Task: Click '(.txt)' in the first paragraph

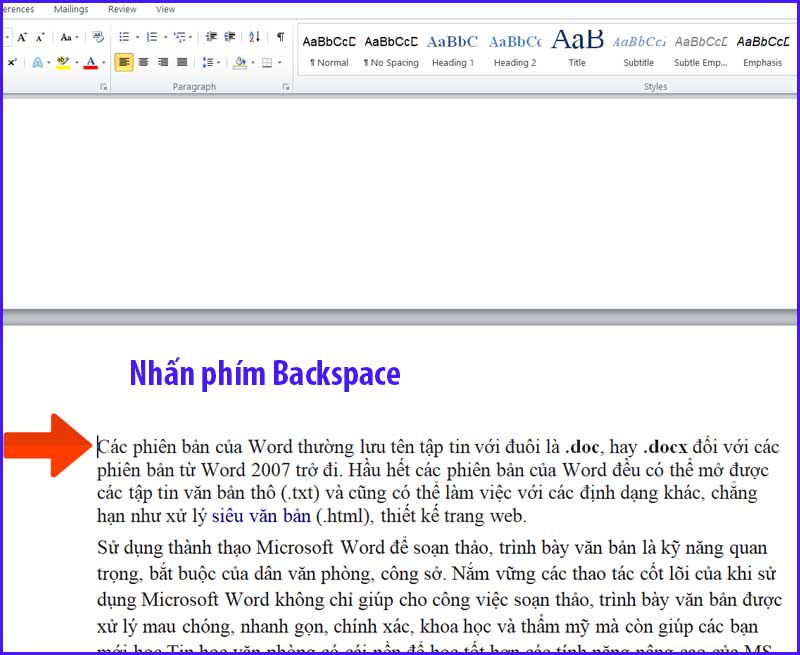Action: click(301, 493)
